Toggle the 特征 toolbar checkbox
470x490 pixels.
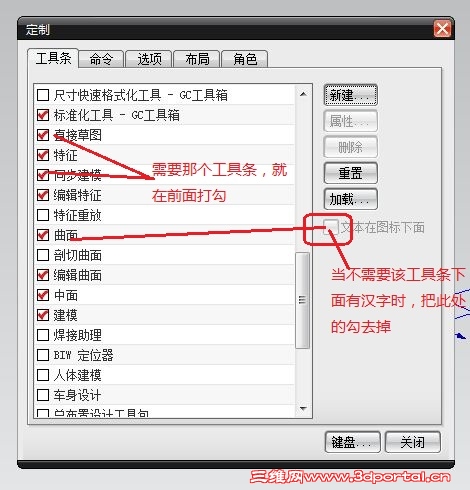click(x=43, y=155)
